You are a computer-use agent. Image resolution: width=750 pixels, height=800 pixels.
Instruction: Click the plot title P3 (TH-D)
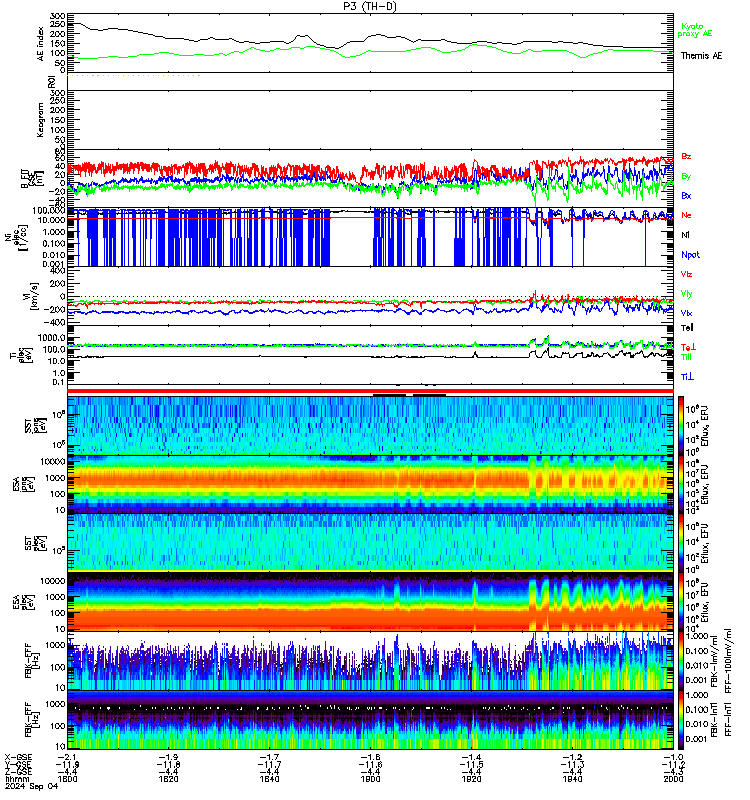tap(369, 6)
